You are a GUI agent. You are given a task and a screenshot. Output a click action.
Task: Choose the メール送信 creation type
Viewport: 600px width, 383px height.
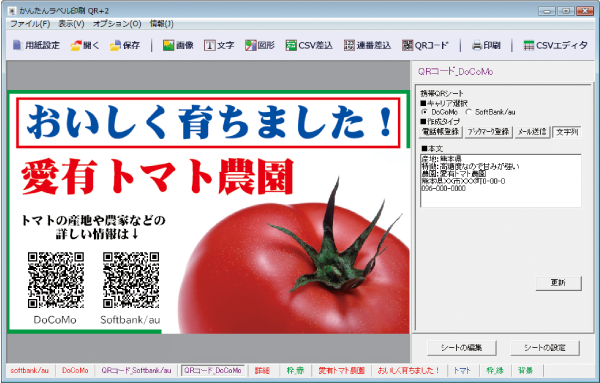pos(532,132)
